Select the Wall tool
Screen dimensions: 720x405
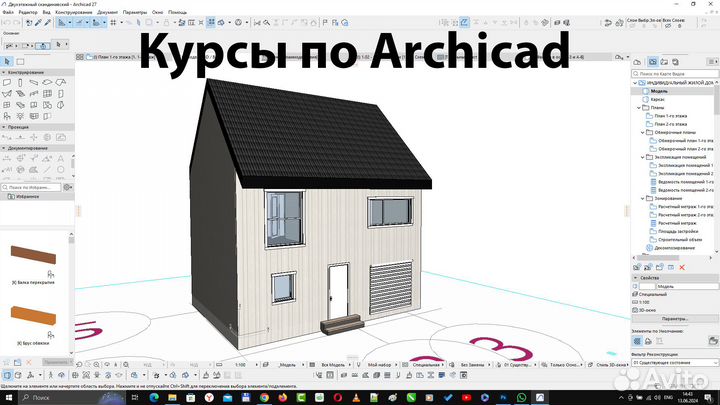(x=7, y=83)
